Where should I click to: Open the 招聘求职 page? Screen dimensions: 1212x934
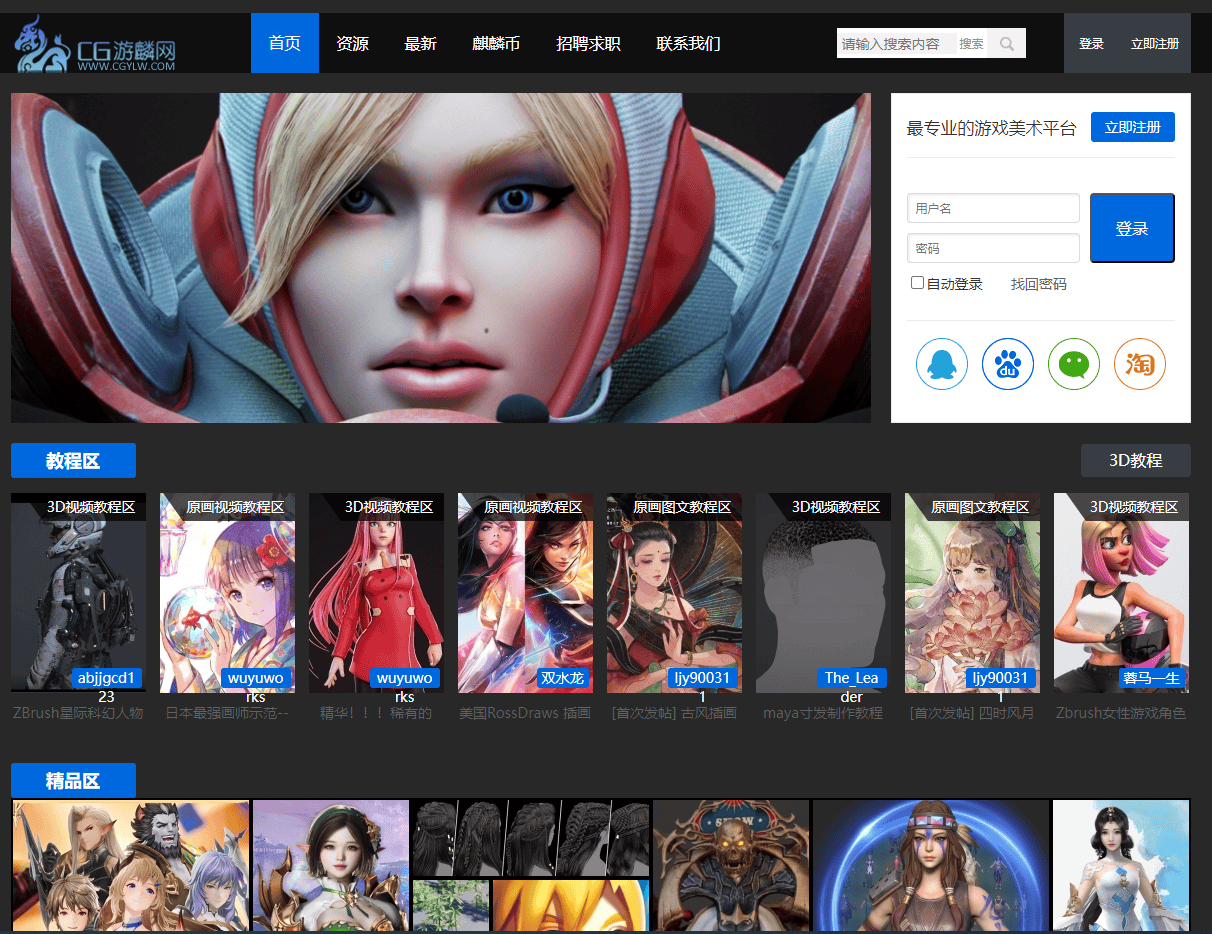point(588,44)
